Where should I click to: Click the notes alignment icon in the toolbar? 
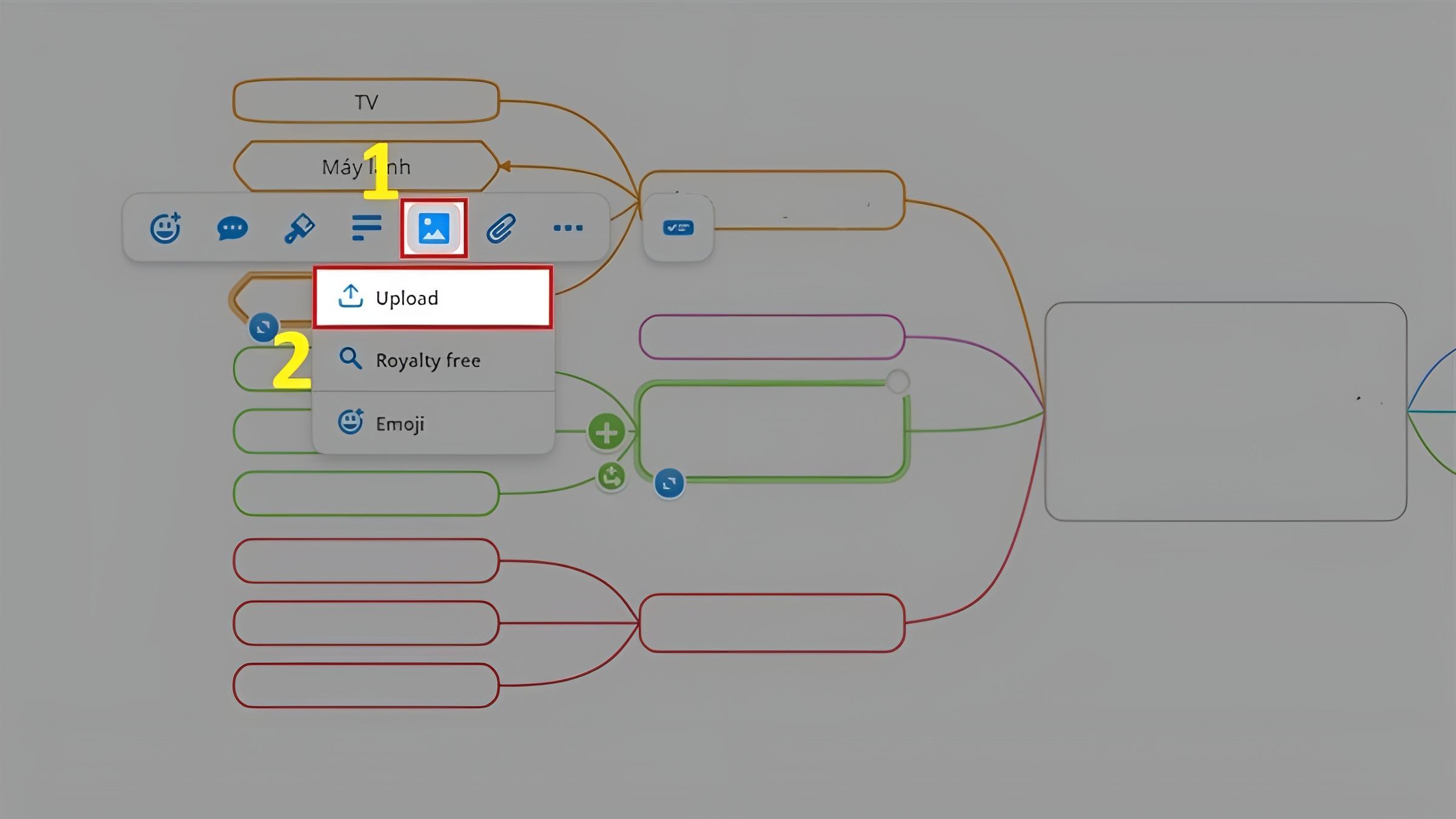pyautogui.click(x=366, y=227)
